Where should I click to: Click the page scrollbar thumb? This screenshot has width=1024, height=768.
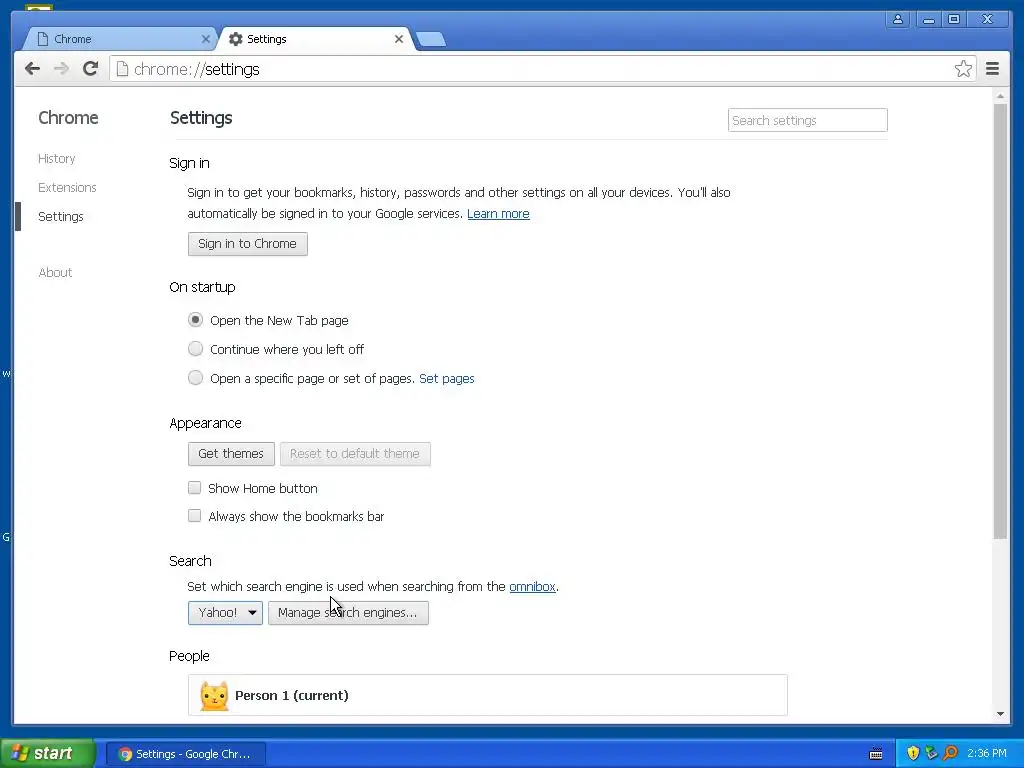point(1000,320)
